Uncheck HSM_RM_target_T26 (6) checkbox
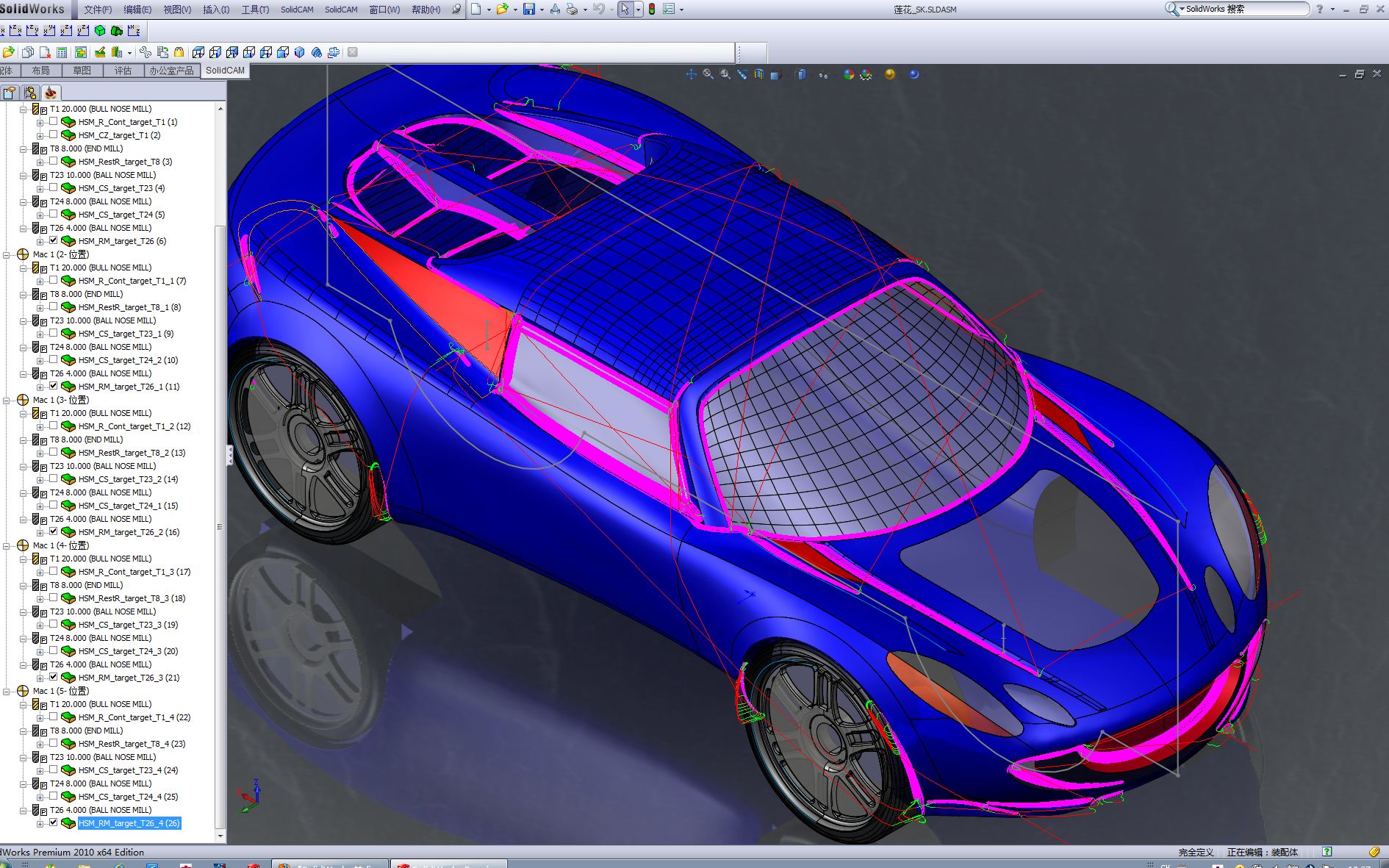 tap(53, 240)
